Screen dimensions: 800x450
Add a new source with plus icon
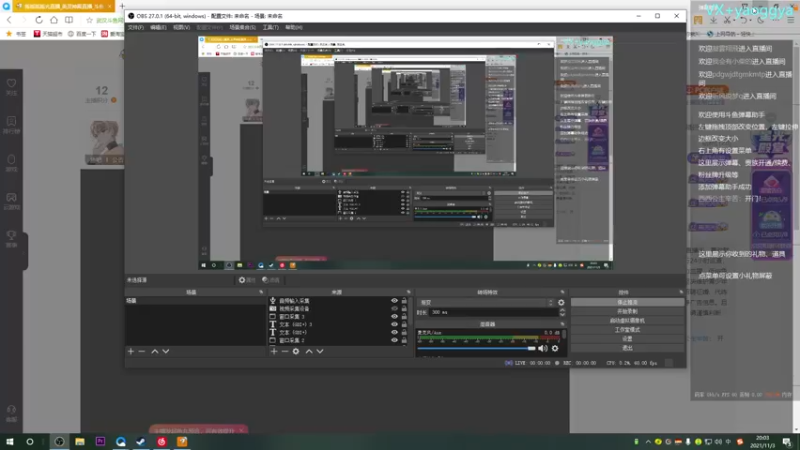[274, 352]
